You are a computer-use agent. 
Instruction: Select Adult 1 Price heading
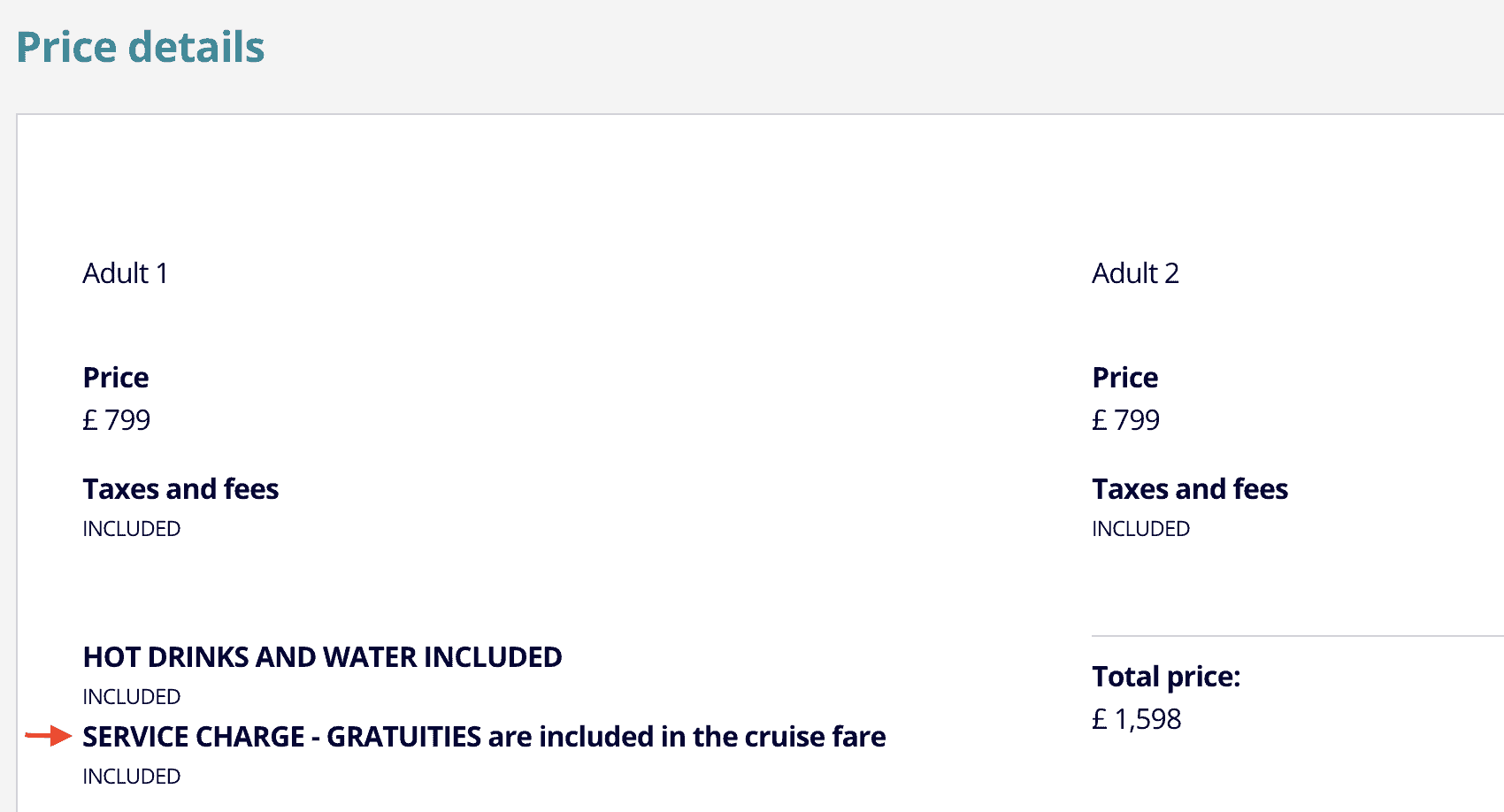click(116, 378)
